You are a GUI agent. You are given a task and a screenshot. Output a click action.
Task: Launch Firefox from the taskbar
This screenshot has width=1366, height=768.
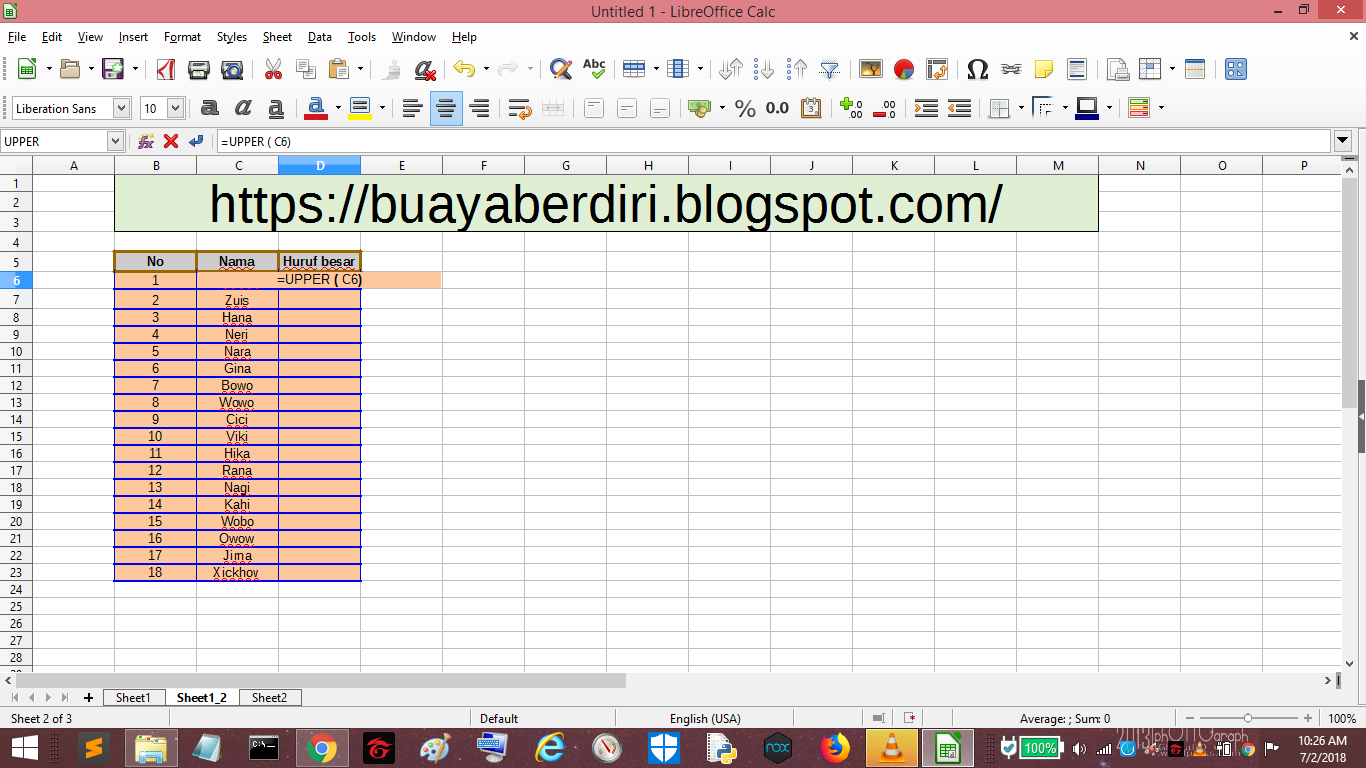click(x=833, y=747)
